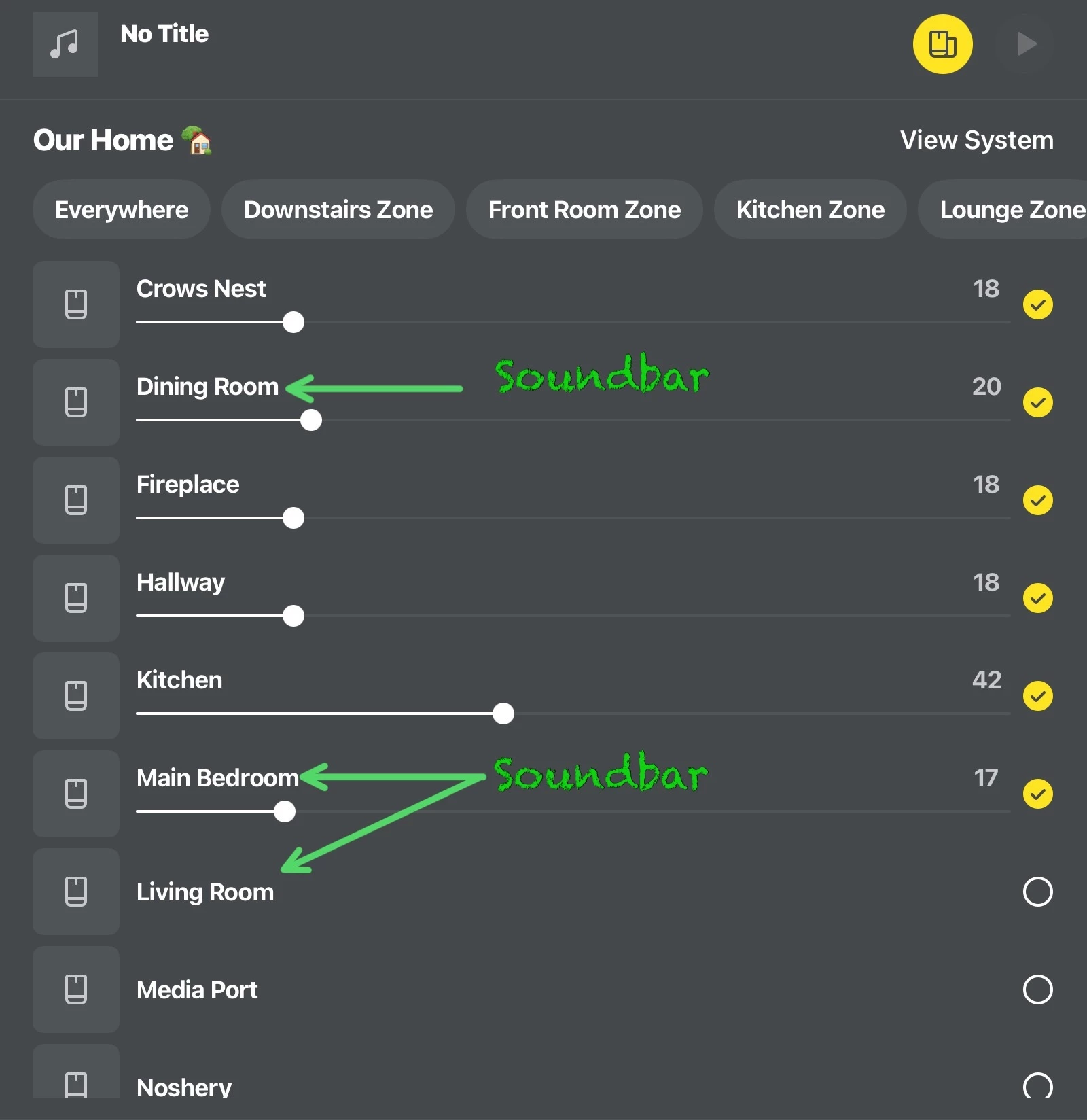Select the Front Room Zone preset

(x=584, y=210)
